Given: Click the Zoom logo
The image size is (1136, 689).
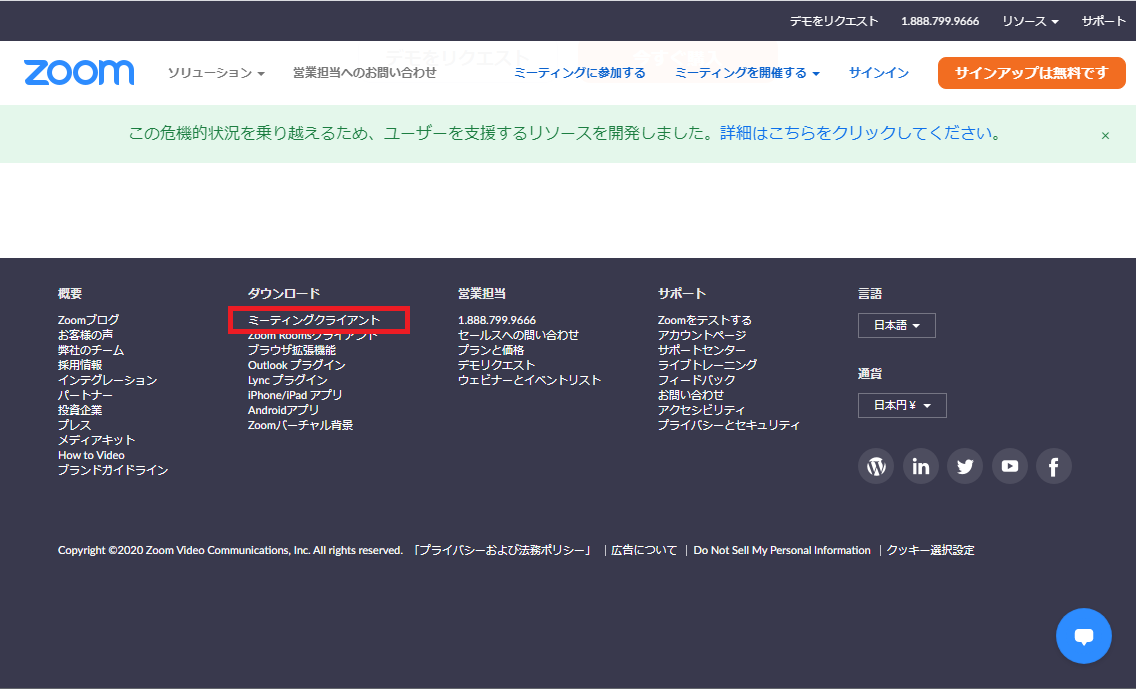Looking at the screenshot, I should 79,72.
